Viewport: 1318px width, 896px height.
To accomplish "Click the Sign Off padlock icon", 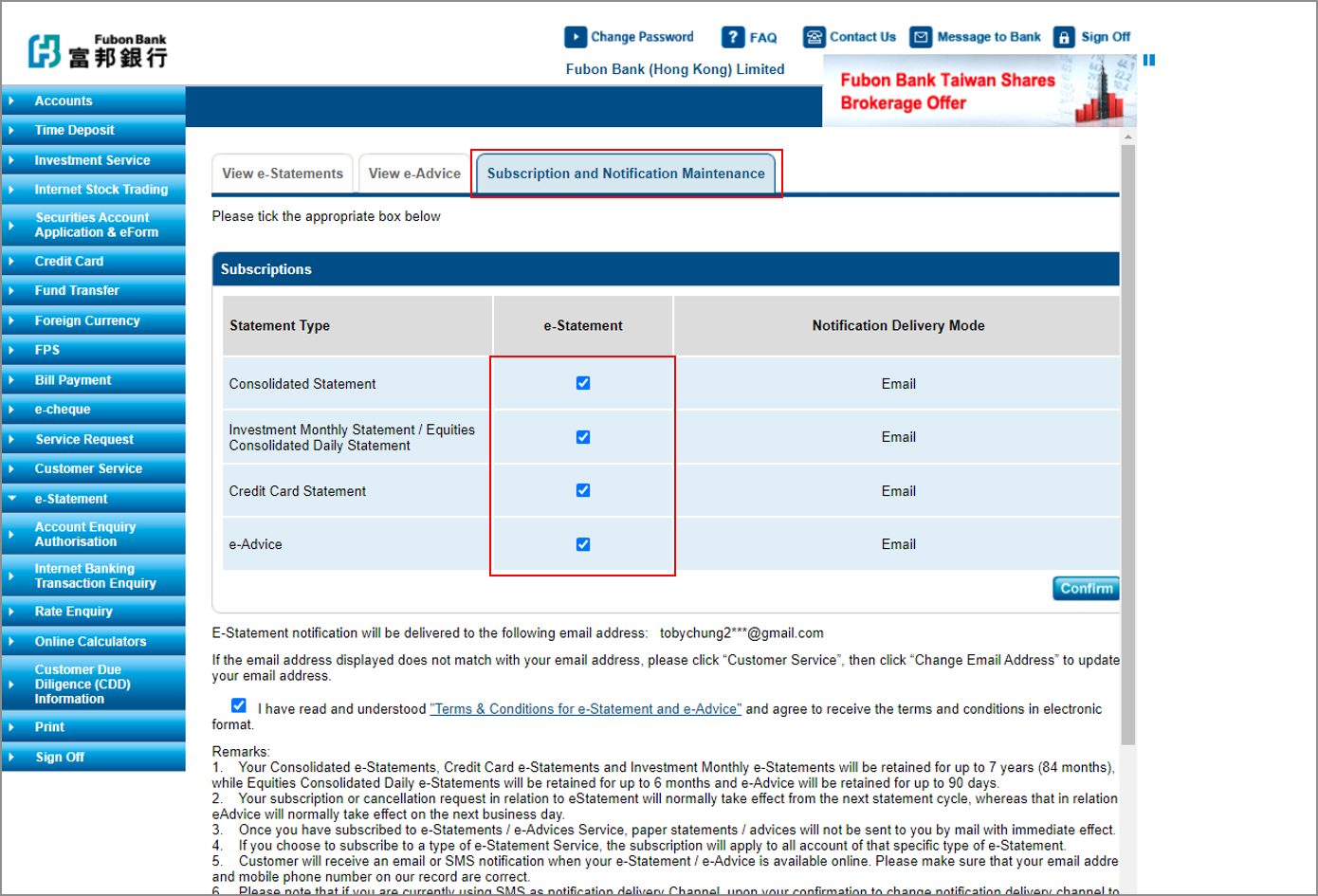I will [1064, 37].
